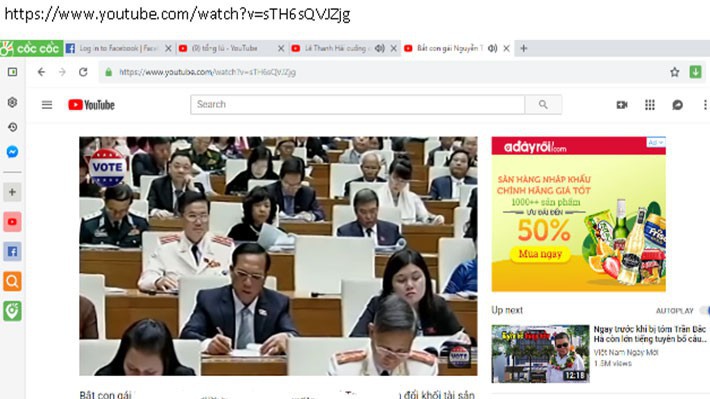
Task: Go to YouTube home via logo
Action: coord(91,105)
